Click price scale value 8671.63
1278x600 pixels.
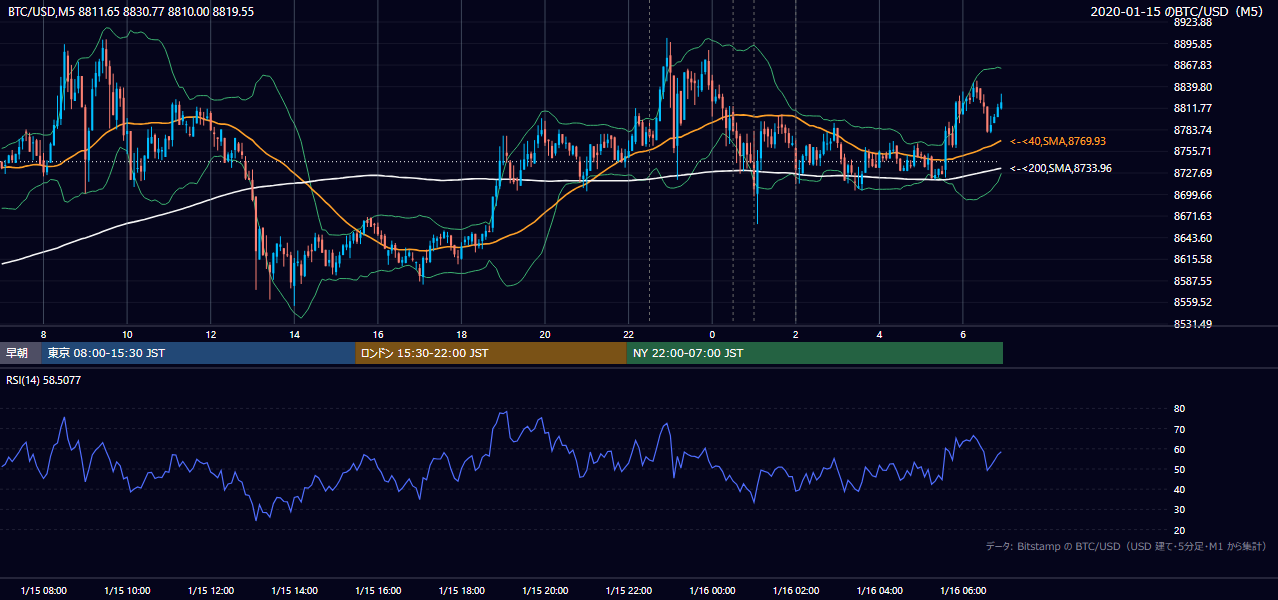(1192, 216)
